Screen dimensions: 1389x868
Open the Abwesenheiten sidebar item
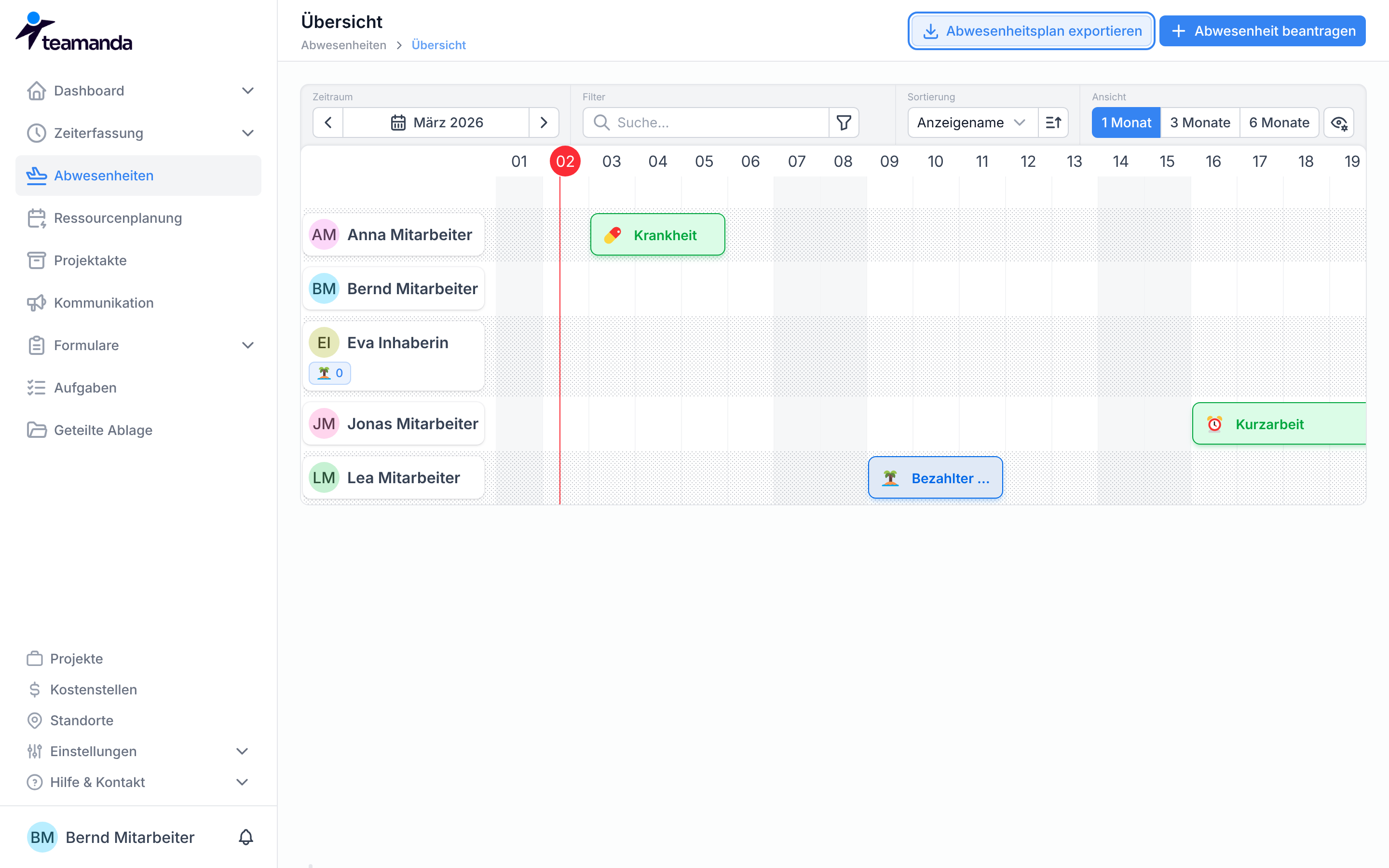click(x=138, y=176)
